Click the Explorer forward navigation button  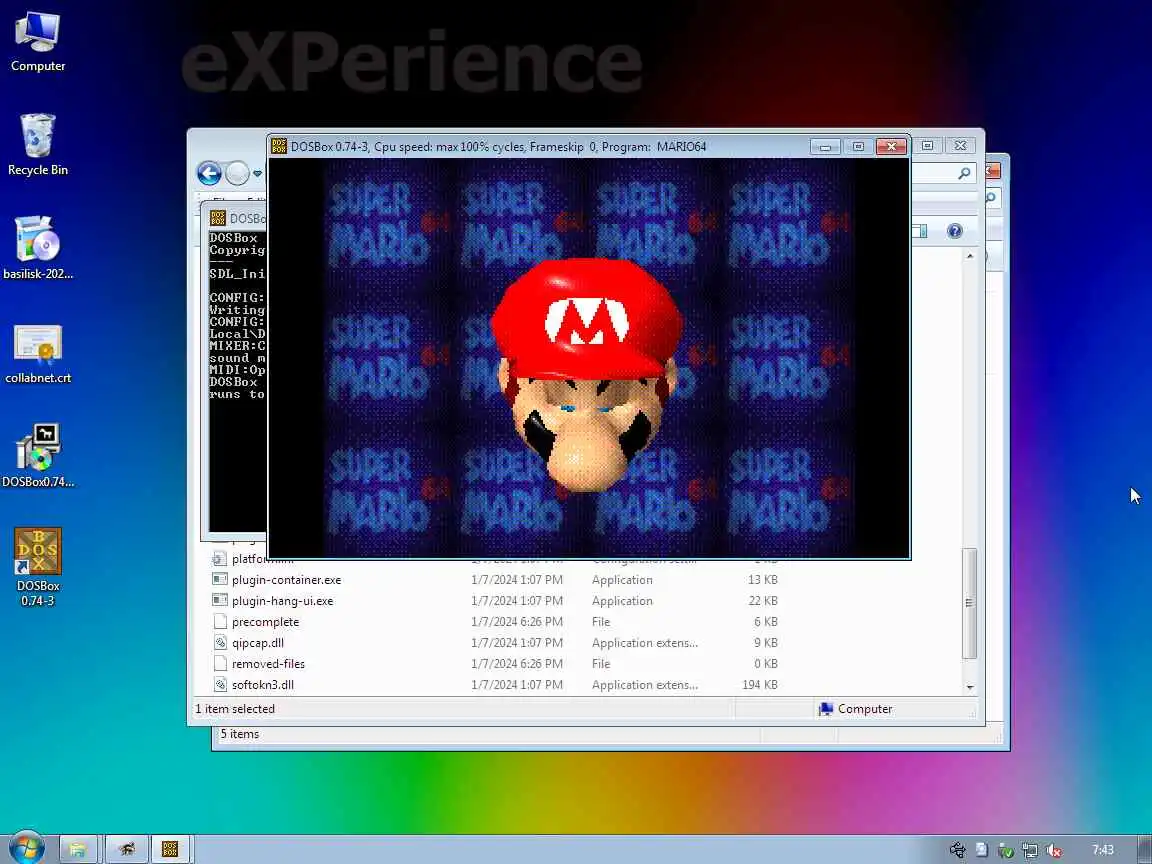(237, 173)
